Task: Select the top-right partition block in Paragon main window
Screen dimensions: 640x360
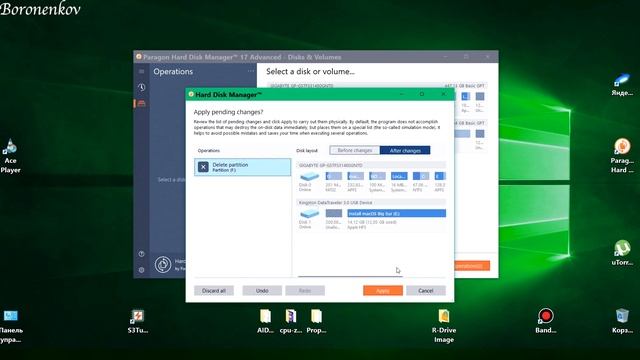Action: [480, 96]
